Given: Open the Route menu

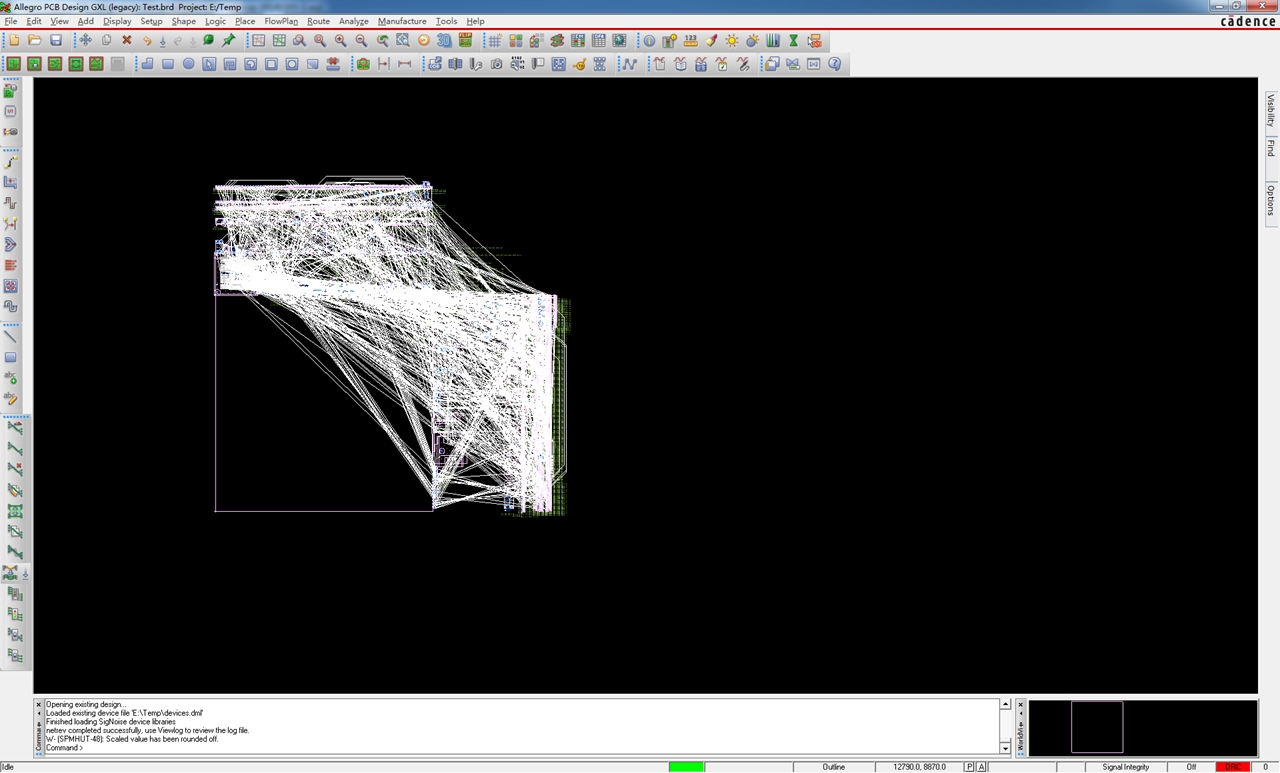Looking at the screenshot, I should 318,21.
